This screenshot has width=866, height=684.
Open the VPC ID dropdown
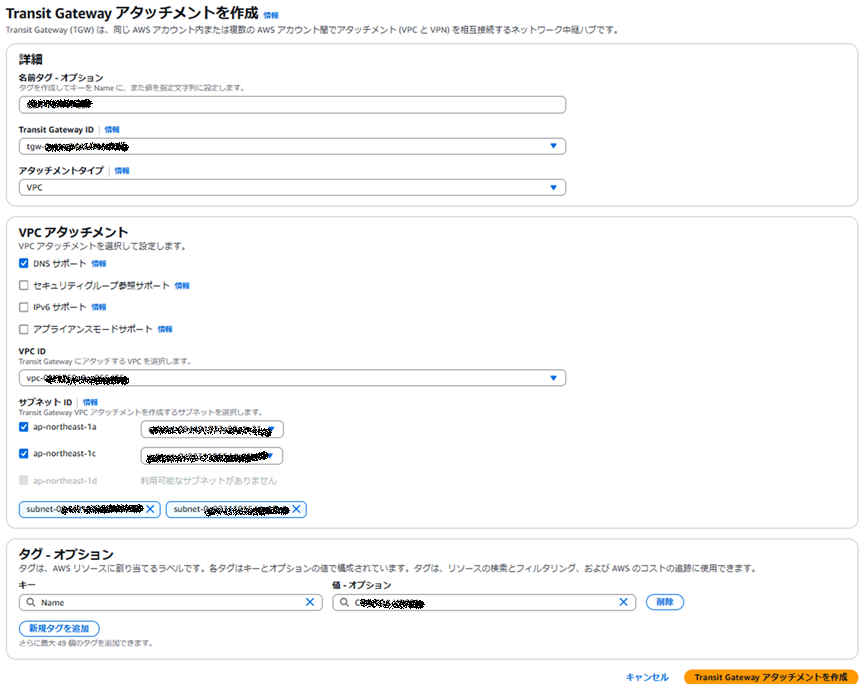pyautogui.click(x=292, y=378)
